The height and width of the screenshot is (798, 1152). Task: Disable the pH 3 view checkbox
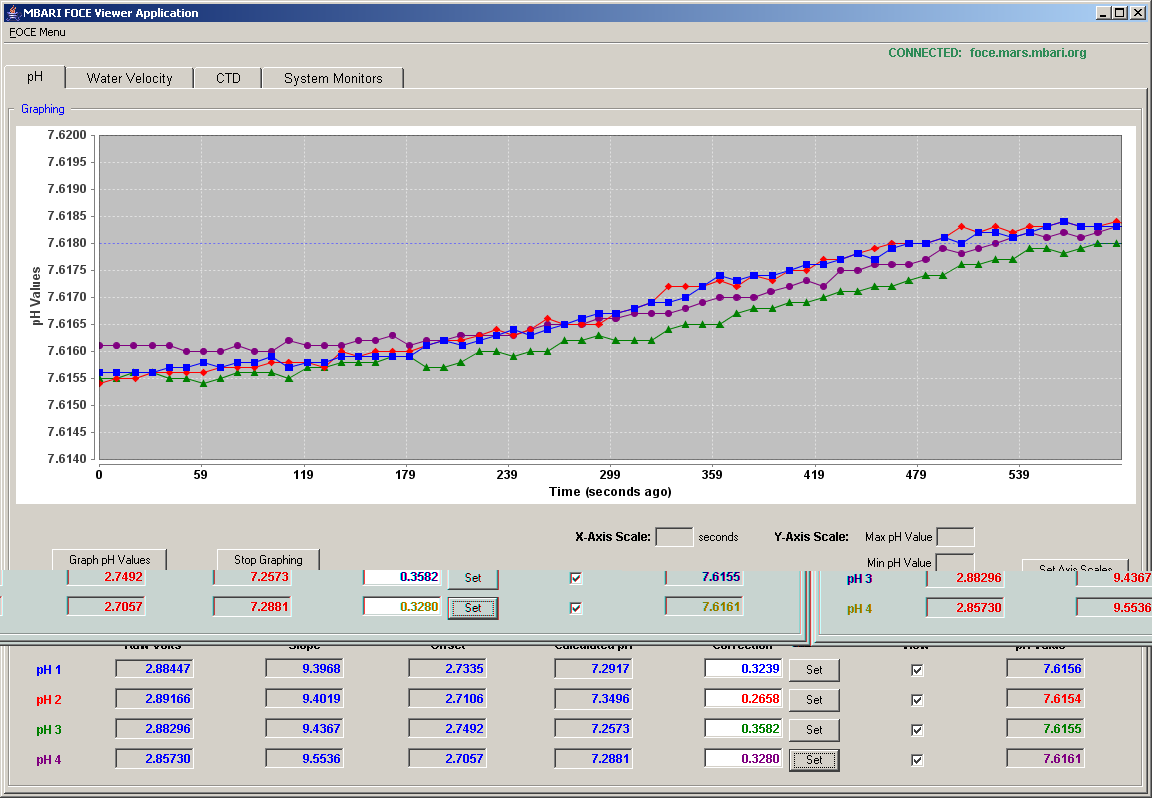click(917, 730)
